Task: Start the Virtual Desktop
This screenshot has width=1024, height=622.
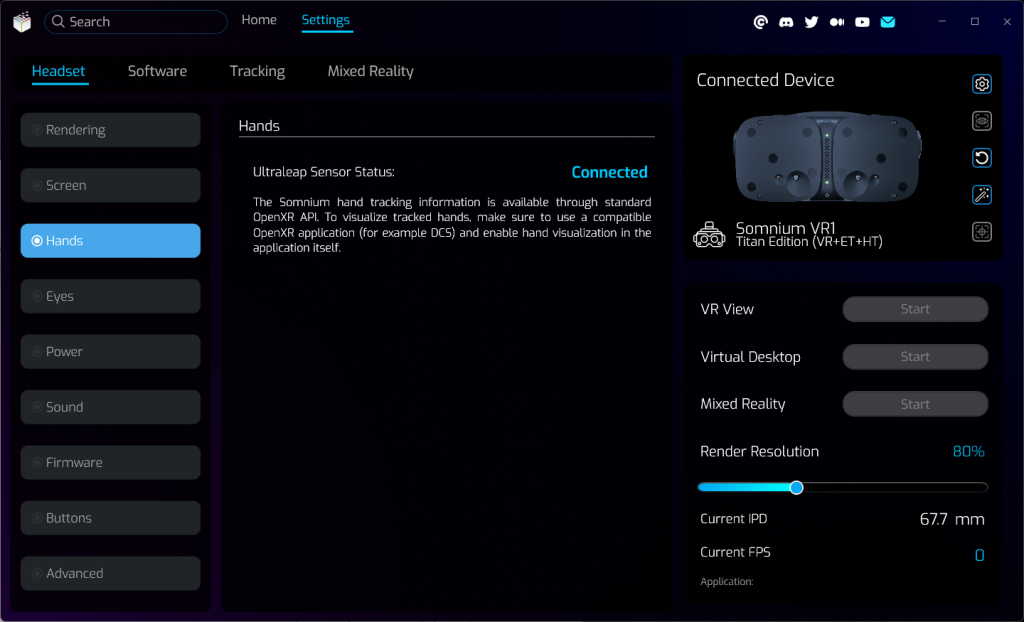Action: (x=915, y=357)
